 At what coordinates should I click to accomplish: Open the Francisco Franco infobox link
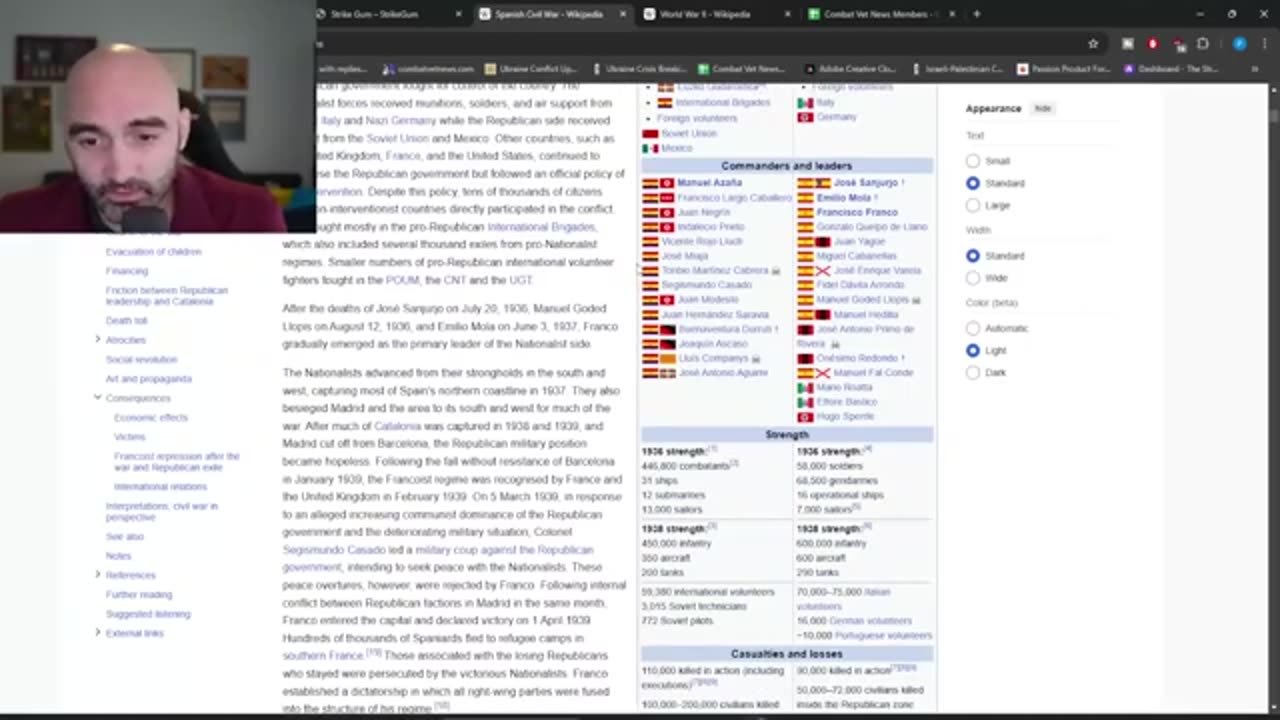857,212
